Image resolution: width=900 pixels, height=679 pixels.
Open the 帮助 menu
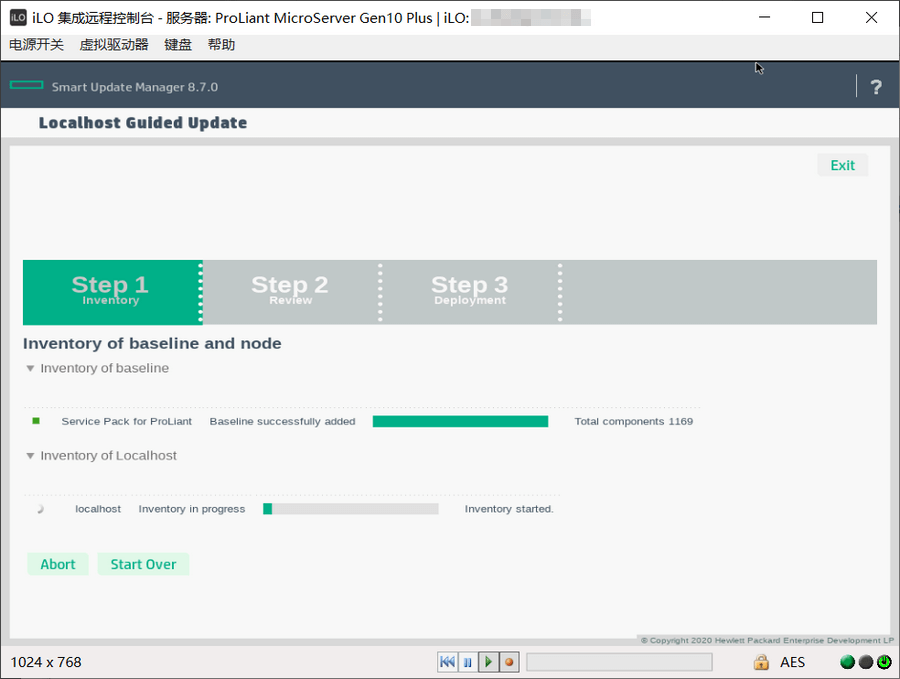click(x=221, y=45)
